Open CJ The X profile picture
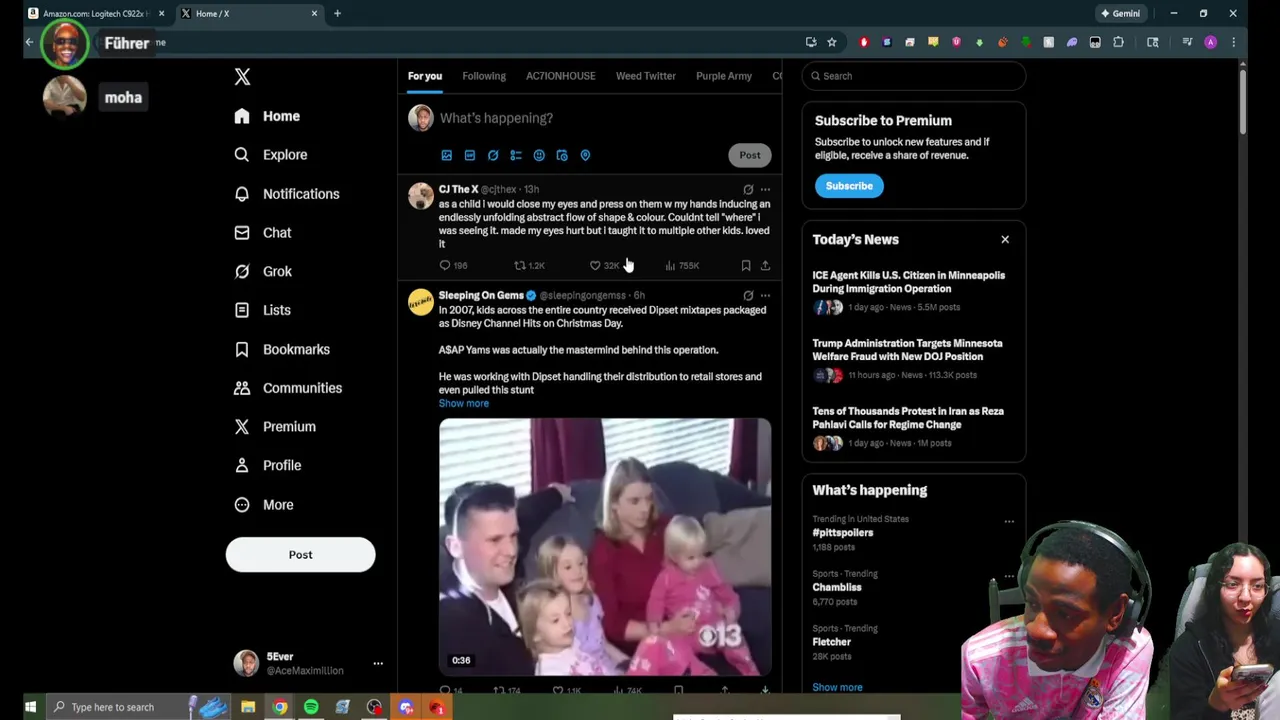 tap(421, 196)
